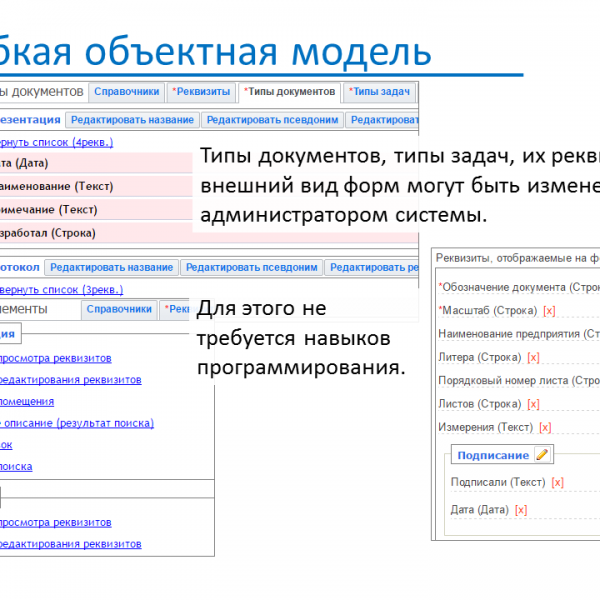Open the Справочники tab in the top tab bar

(127, 92)
